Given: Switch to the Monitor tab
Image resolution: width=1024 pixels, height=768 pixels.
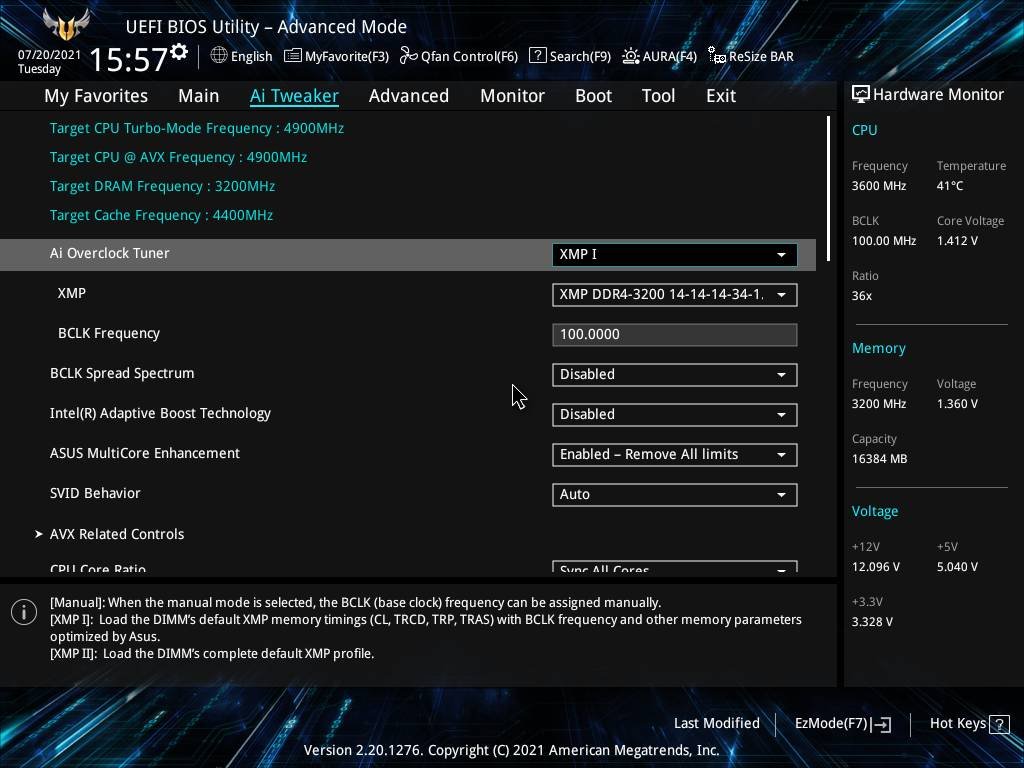Looking at the screenshot, I should coord(512,96).
